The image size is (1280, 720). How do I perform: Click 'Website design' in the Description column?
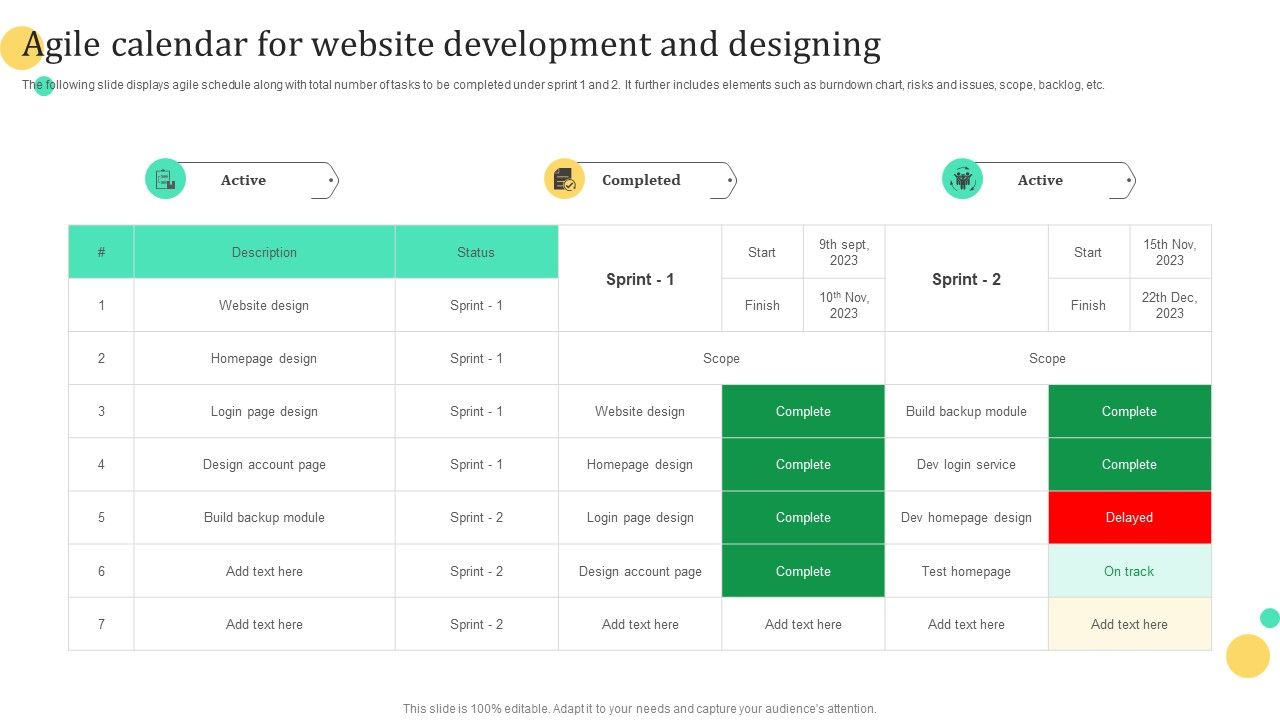(x=264, y=305)
